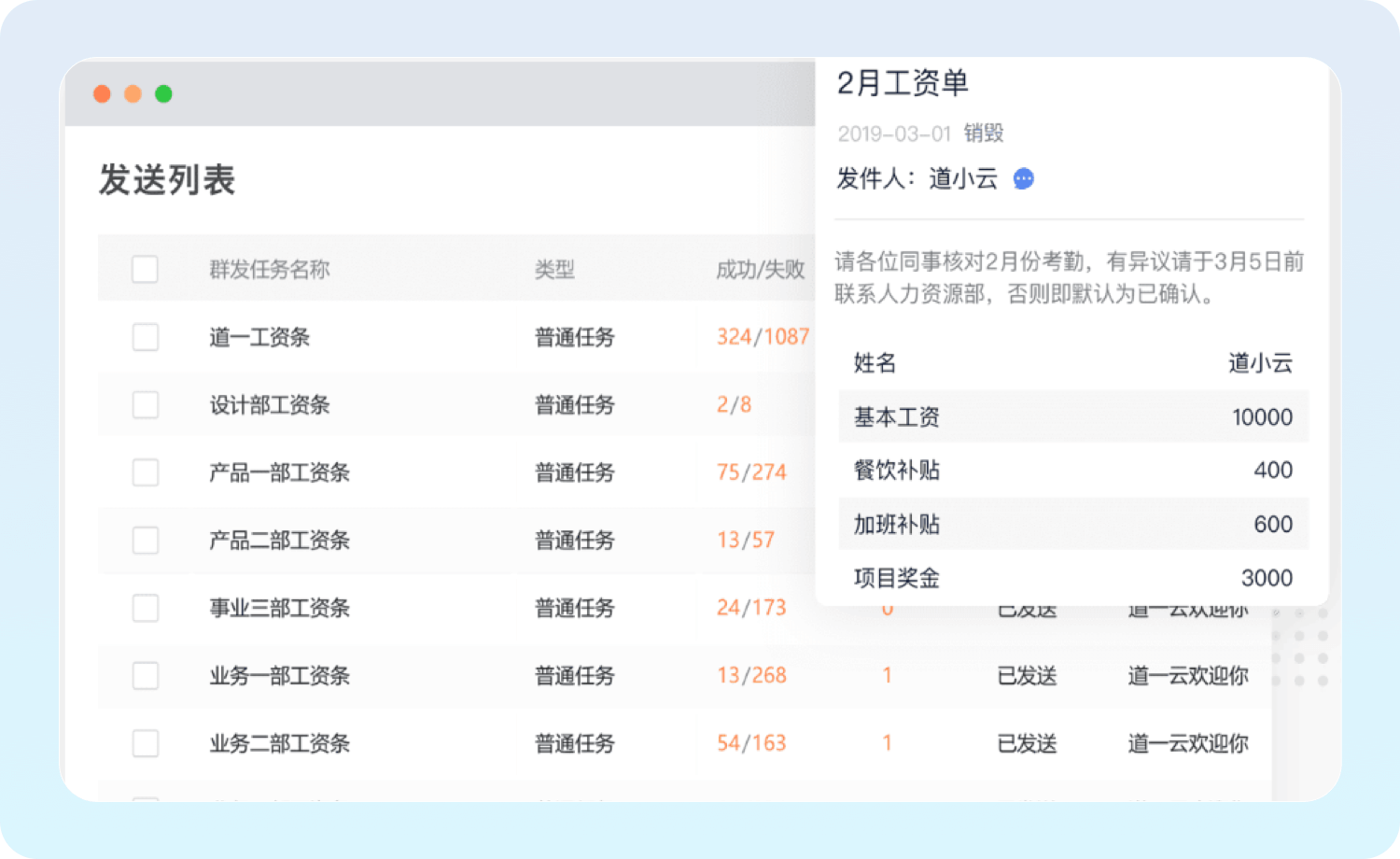Toggle the select-all checkbox in table header

click(x=145, y=269)
